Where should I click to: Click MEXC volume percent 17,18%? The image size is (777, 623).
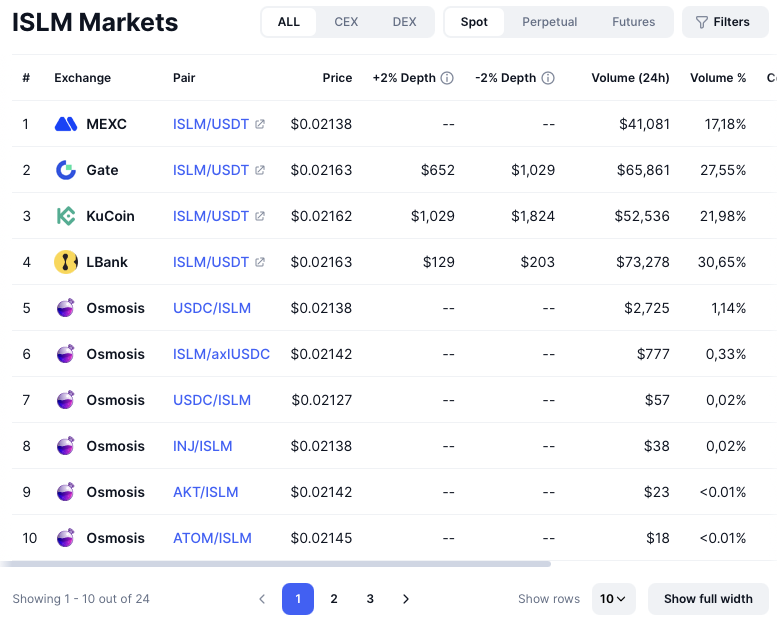[725, 124]
